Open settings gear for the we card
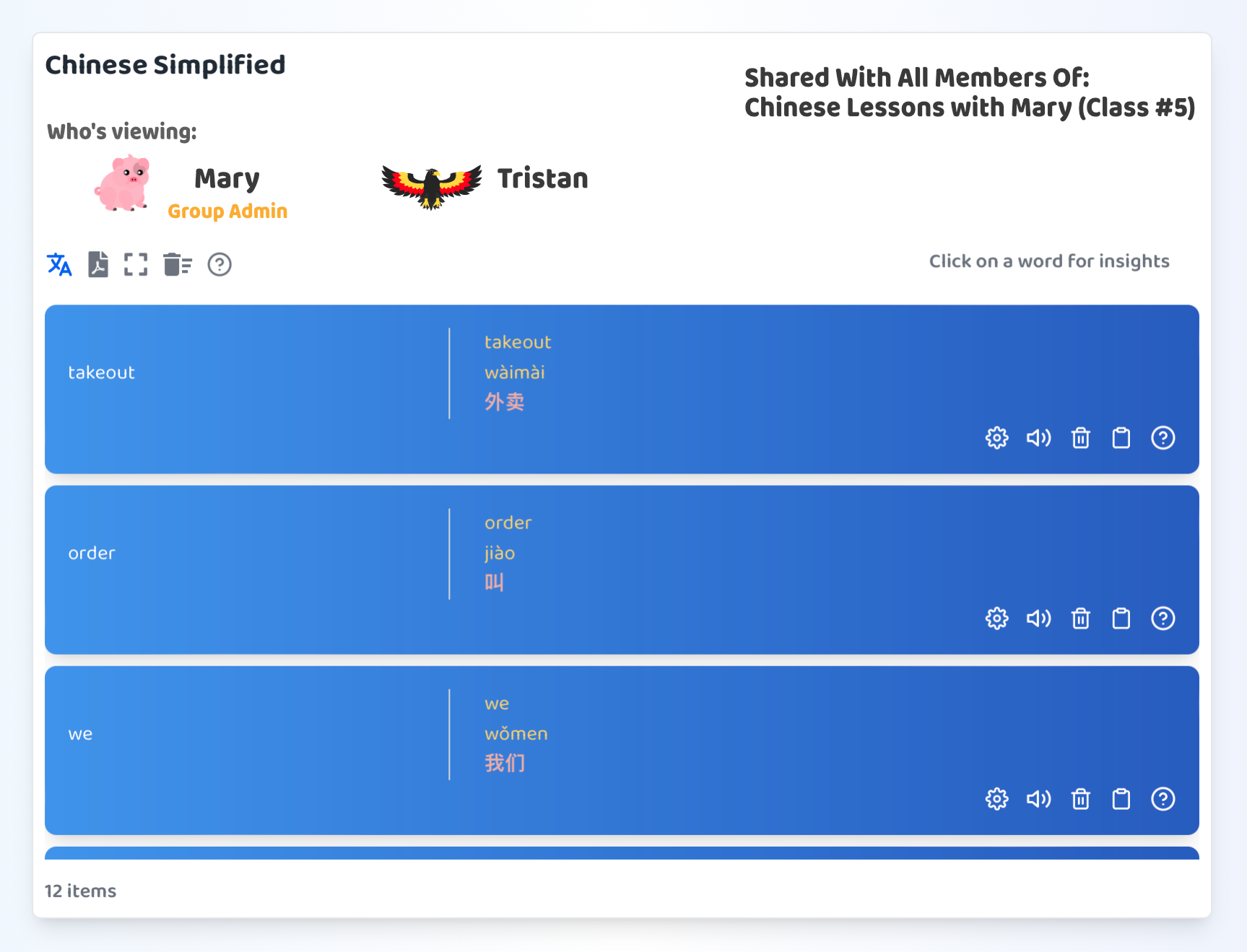Image resolution: width=1247 pixels, height=952 pixels. pyautogui.click(x=996, y=799)
